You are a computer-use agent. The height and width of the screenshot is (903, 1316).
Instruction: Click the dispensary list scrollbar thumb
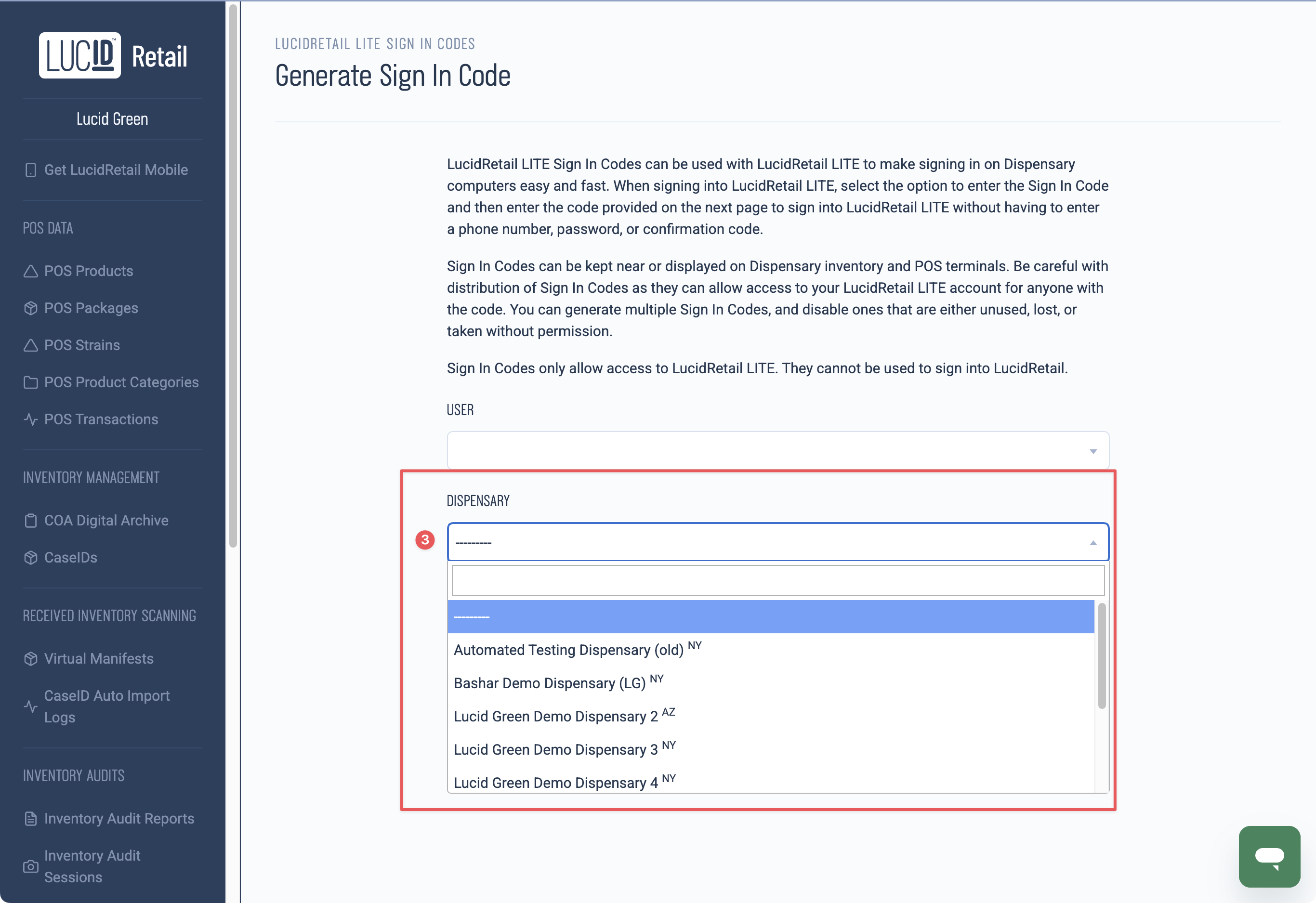pyautogui.click(x=1101, y=655)
